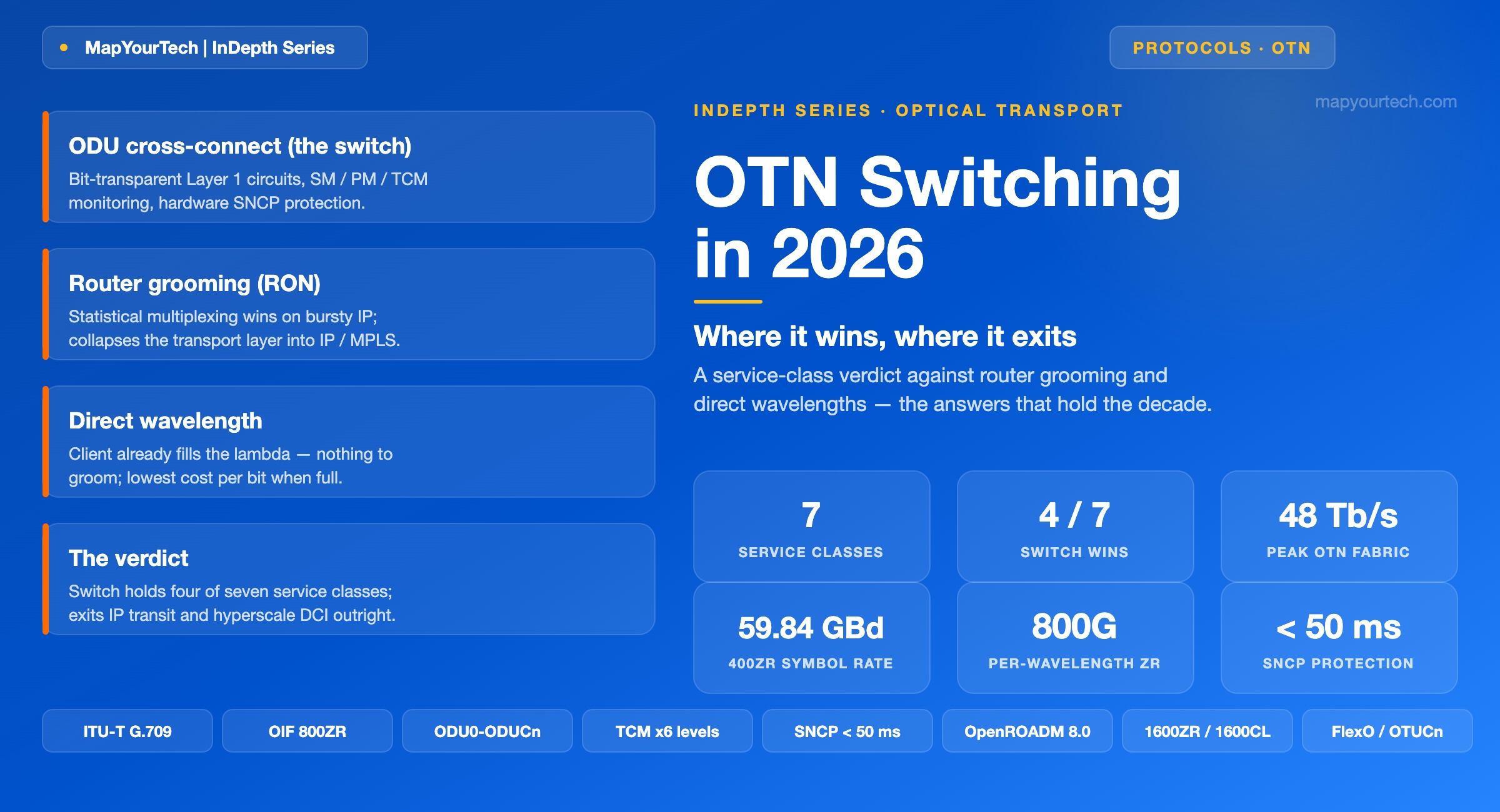Select the SNCP < 50 ms chip
1500x812 pixels.
[x=847, y=731]
